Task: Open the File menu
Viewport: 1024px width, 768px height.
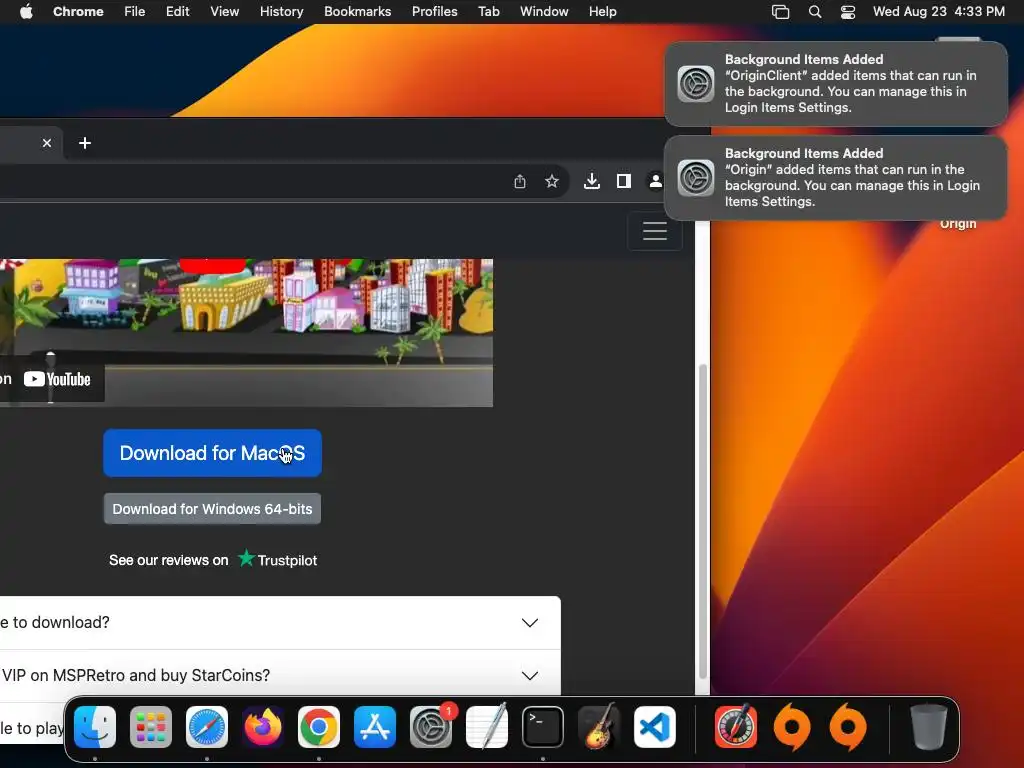Action: (x=135, y=12)
